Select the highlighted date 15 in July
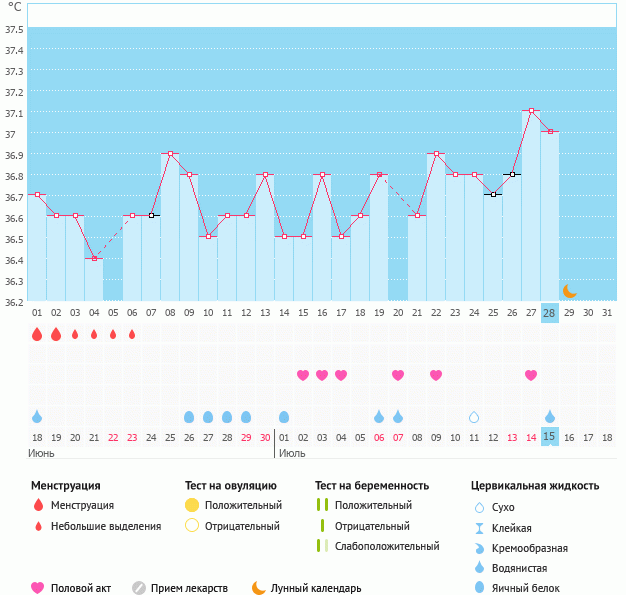Image resolution: width=626 pixels, height=595 pixels. tap(549, 437)
